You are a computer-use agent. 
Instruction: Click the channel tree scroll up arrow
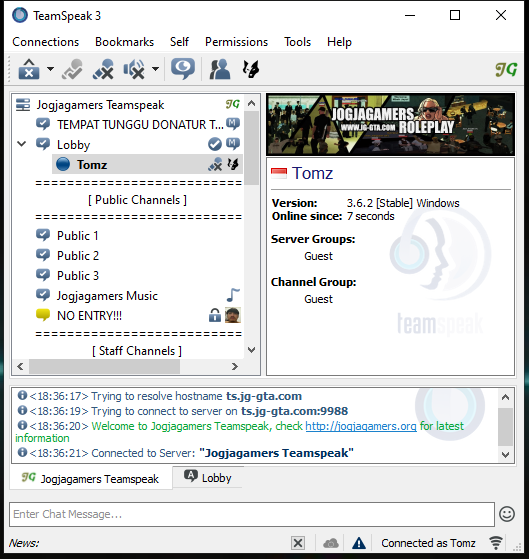(252, 103)
